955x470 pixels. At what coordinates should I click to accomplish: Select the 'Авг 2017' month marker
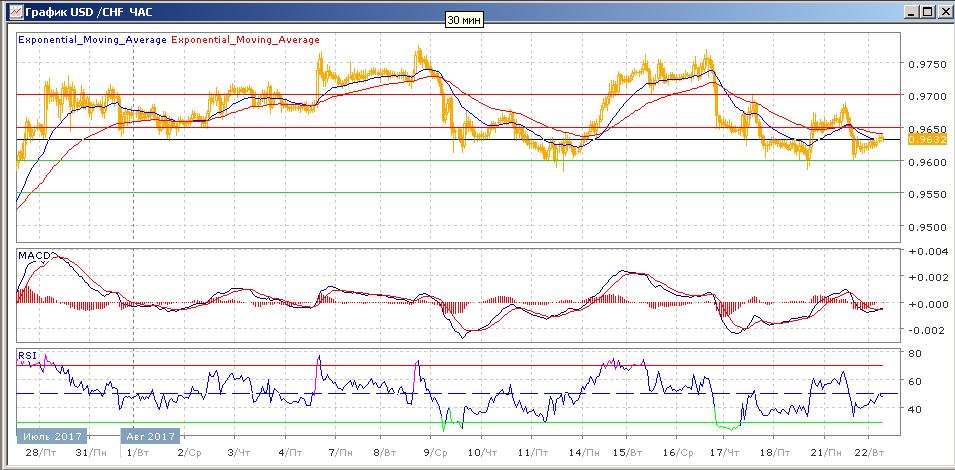pos(150,436)
